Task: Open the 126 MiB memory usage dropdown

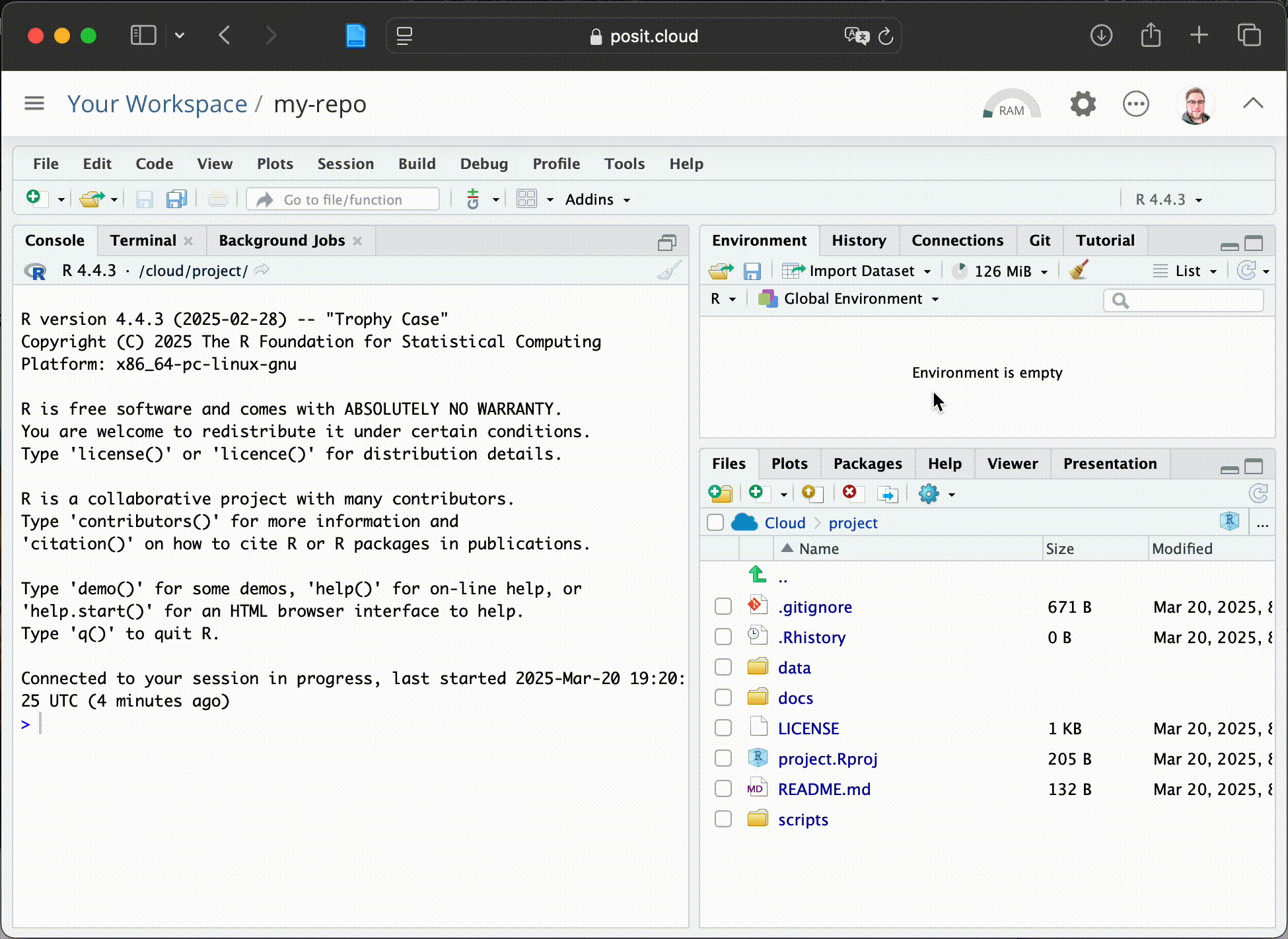Action: pyautogui.click(x=1001, y=271)
